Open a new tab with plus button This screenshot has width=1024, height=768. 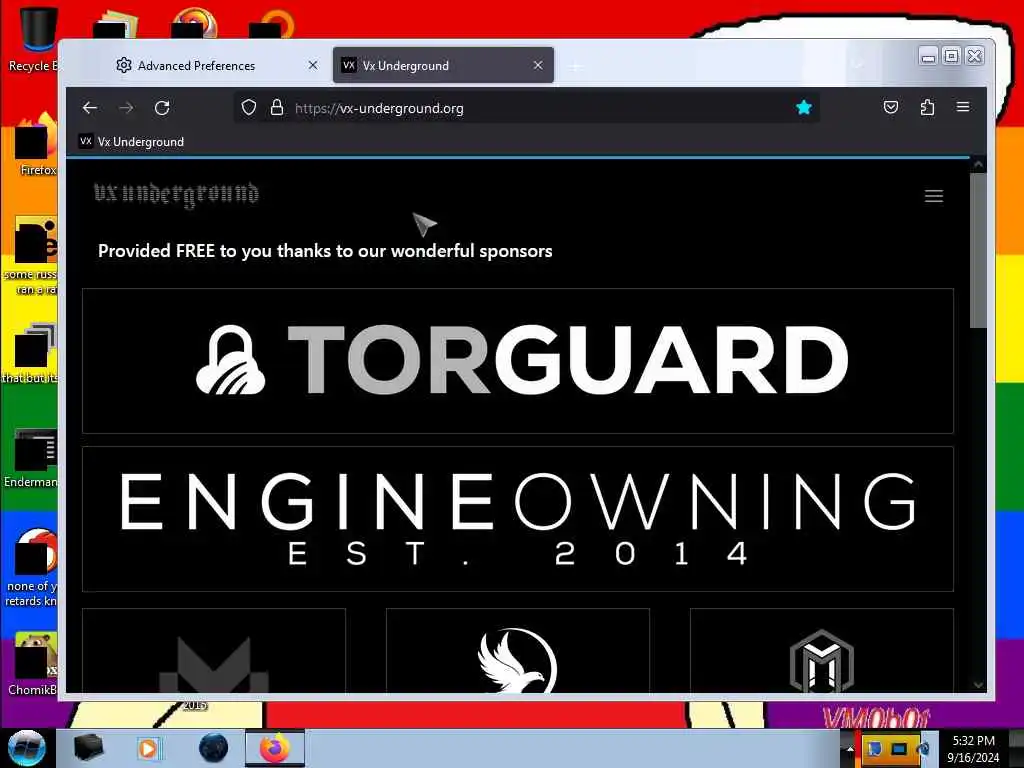(x=576, y=66)
